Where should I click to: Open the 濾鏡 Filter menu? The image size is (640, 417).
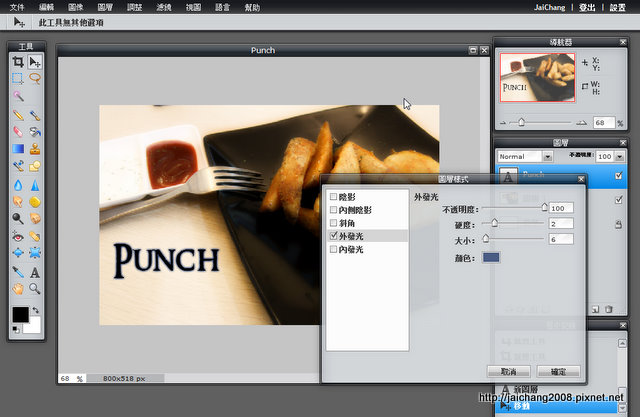pos(164,7)
